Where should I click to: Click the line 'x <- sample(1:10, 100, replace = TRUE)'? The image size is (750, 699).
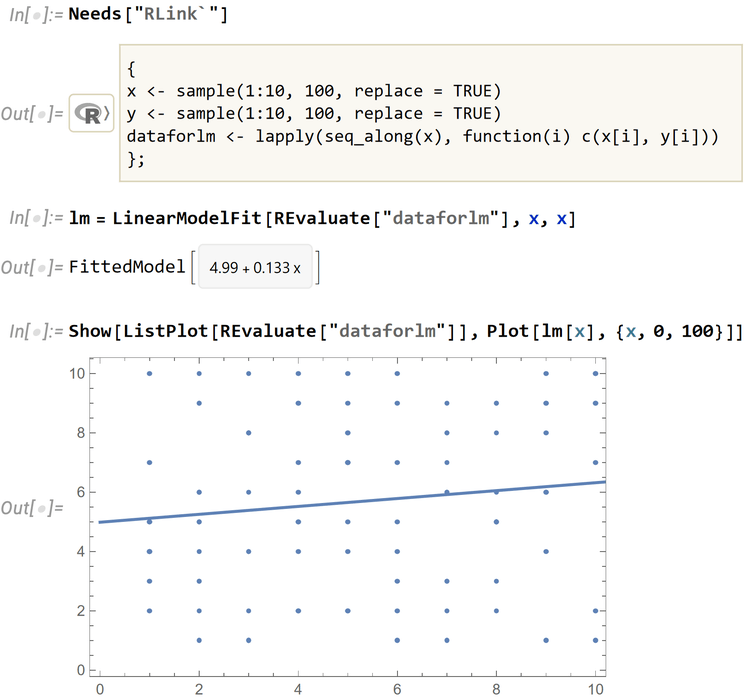[314, 90]
